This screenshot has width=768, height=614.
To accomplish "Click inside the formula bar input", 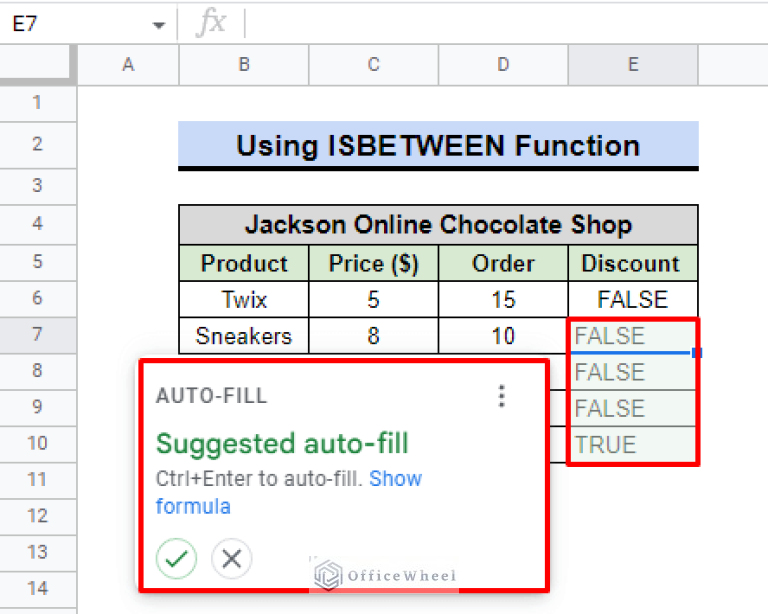I will 500,23.
